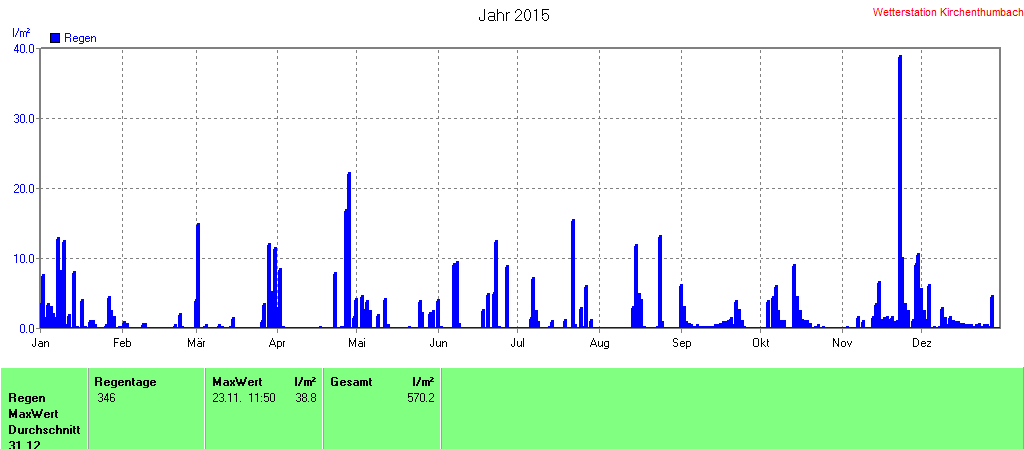Click the Okt month marker

point(760,343)
